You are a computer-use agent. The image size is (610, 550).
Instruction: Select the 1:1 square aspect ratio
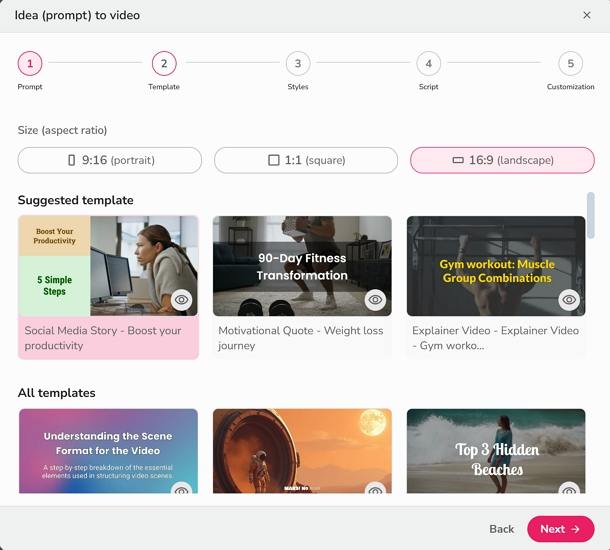point(306,160)
